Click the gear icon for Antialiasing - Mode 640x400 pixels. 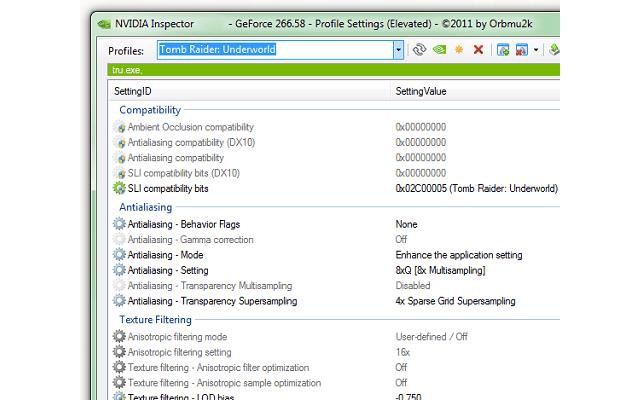(119, 255)
